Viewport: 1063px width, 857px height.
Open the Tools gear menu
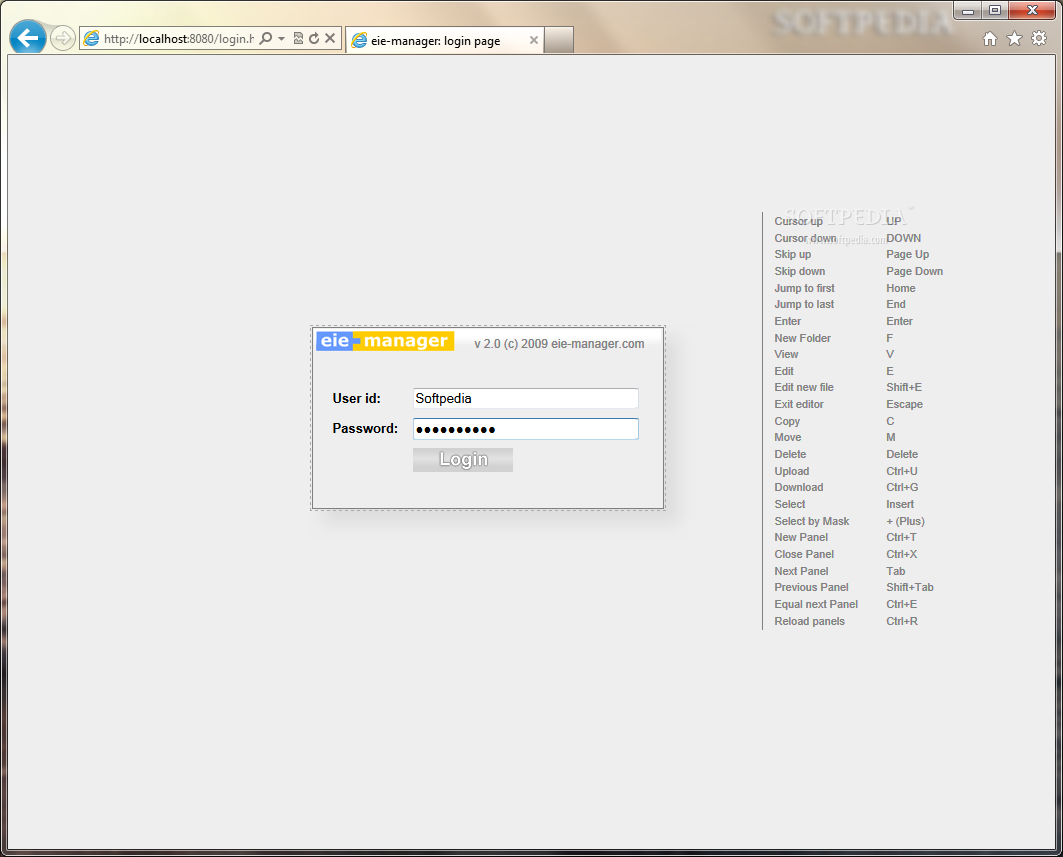click(x=1039, y=39)
